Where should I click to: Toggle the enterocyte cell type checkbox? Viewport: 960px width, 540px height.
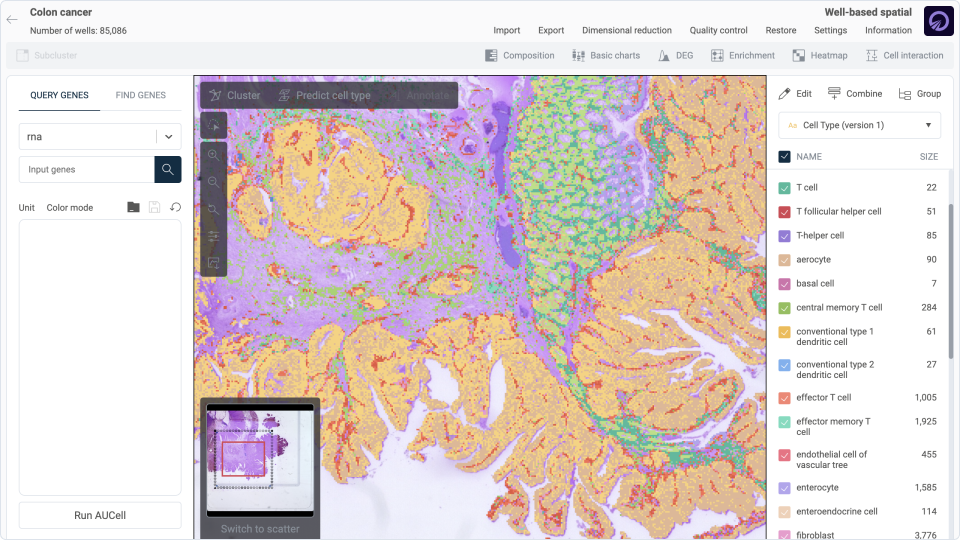(x=785, y=488)
